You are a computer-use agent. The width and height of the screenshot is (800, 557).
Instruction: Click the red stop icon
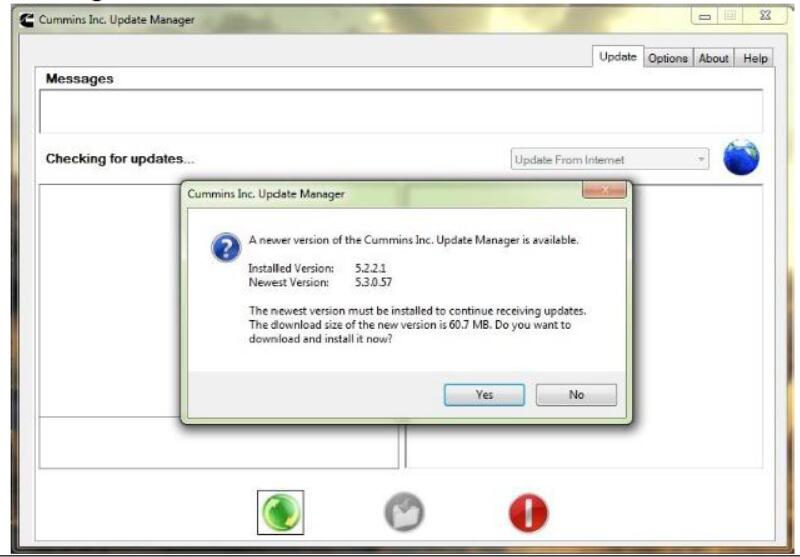pos(529,513)
